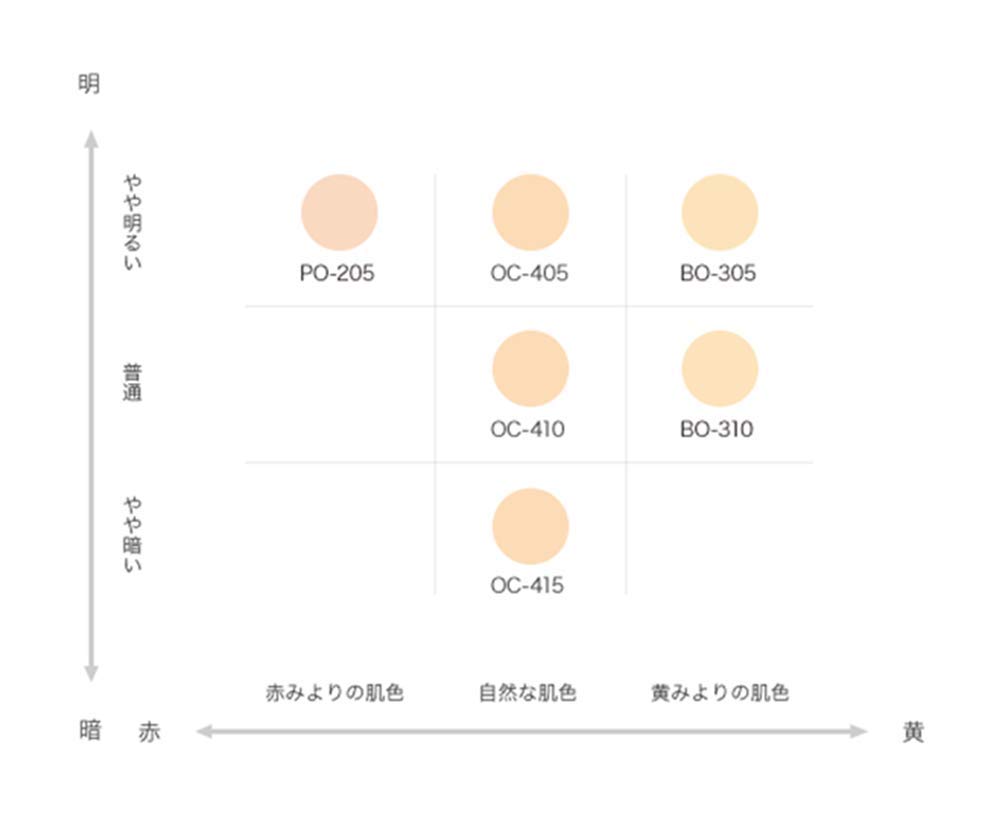1000x818 pixels.
Task: Click the OC-415 text label
Action: (x=527, y=586)
